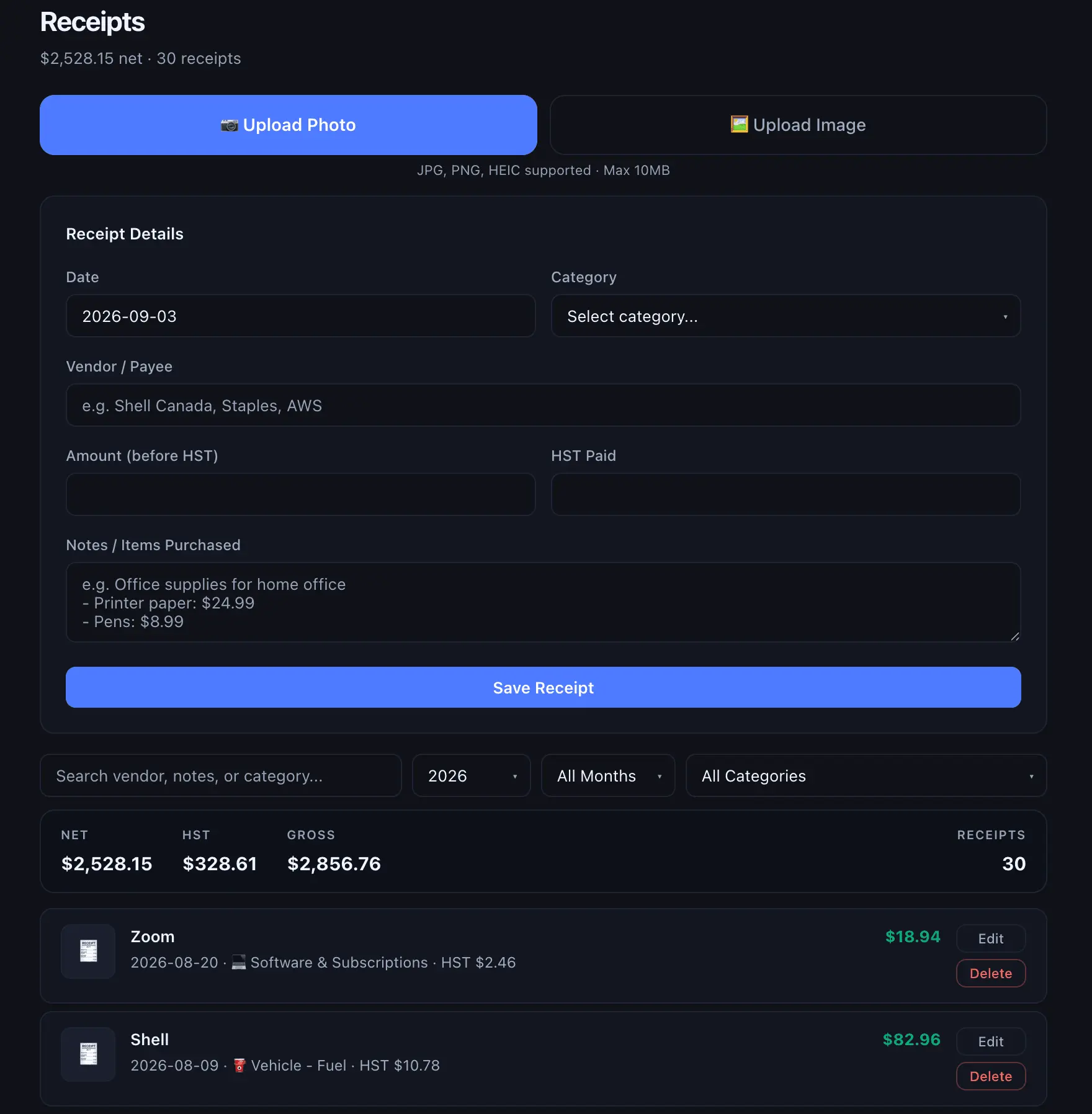Click the search vendor, notes, or category box

pos(220,775)
